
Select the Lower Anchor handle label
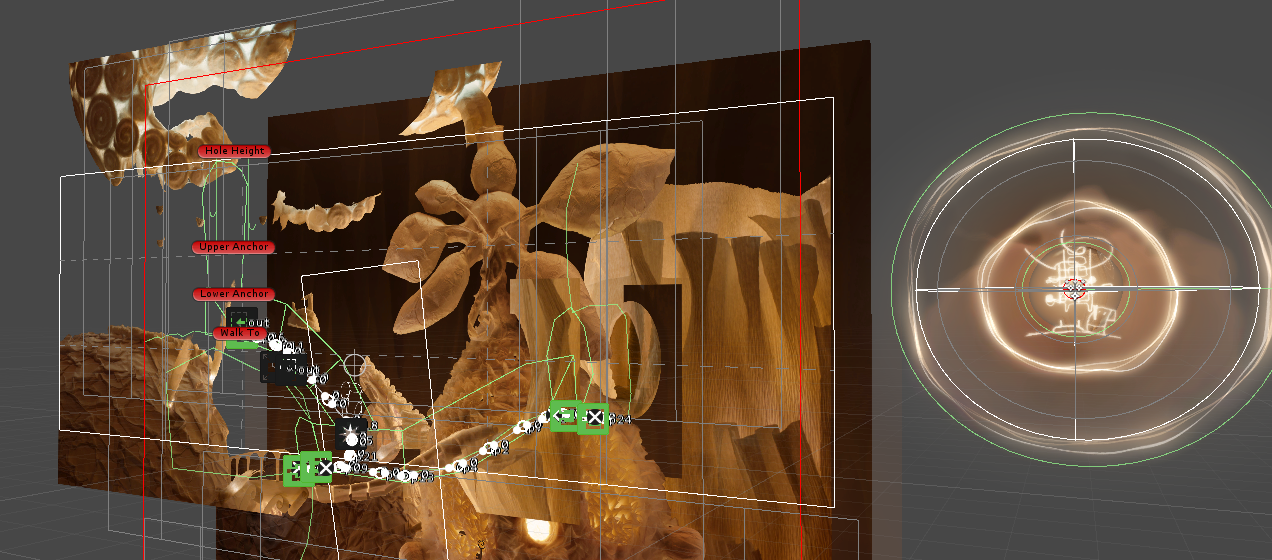tap(233, 294)
